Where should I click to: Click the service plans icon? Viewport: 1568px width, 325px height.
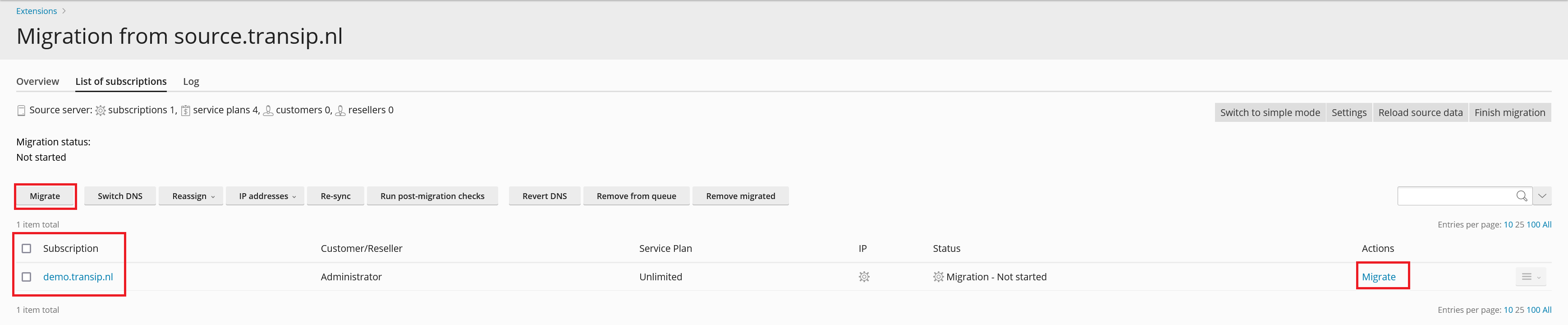pos(186,111)
